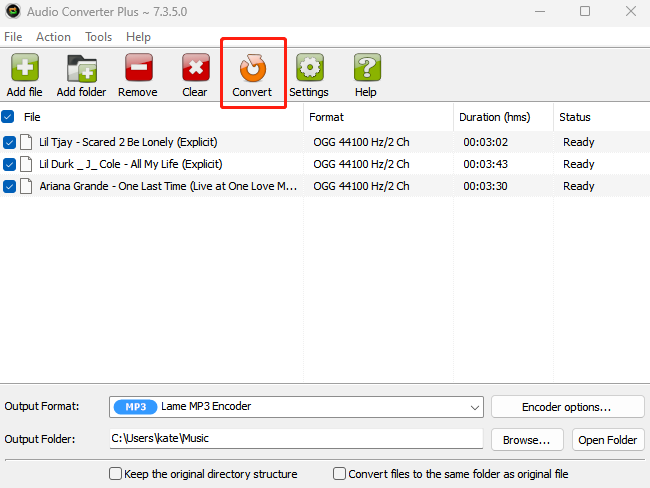
Task: Maximize the Audio Converter Plus window
Action: [x=585, y=11]
